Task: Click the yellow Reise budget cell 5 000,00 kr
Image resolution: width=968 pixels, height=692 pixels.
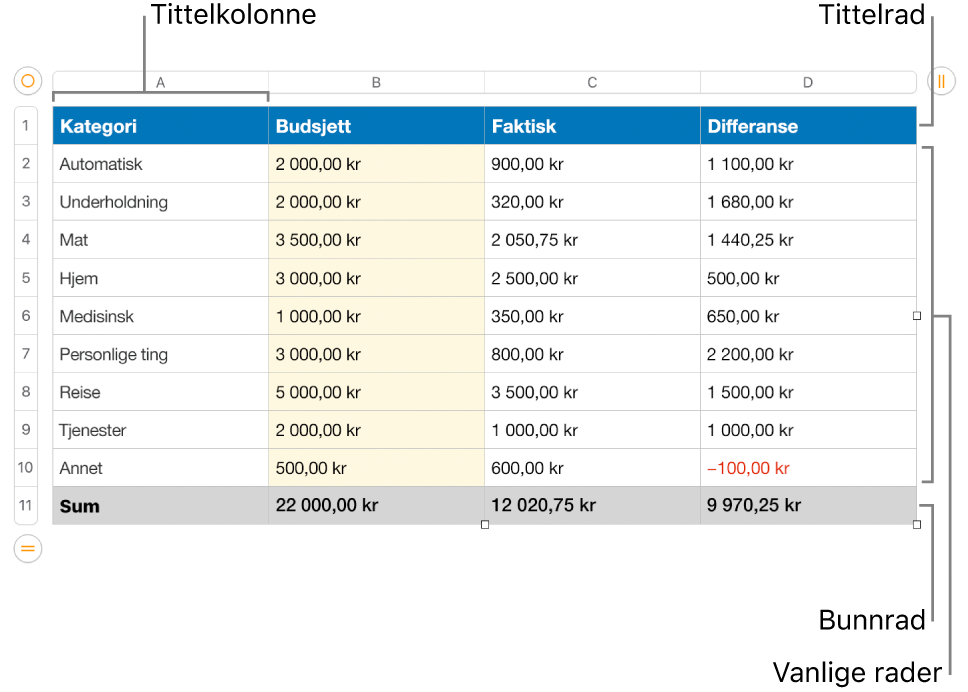Action: [x=377, y=392]
